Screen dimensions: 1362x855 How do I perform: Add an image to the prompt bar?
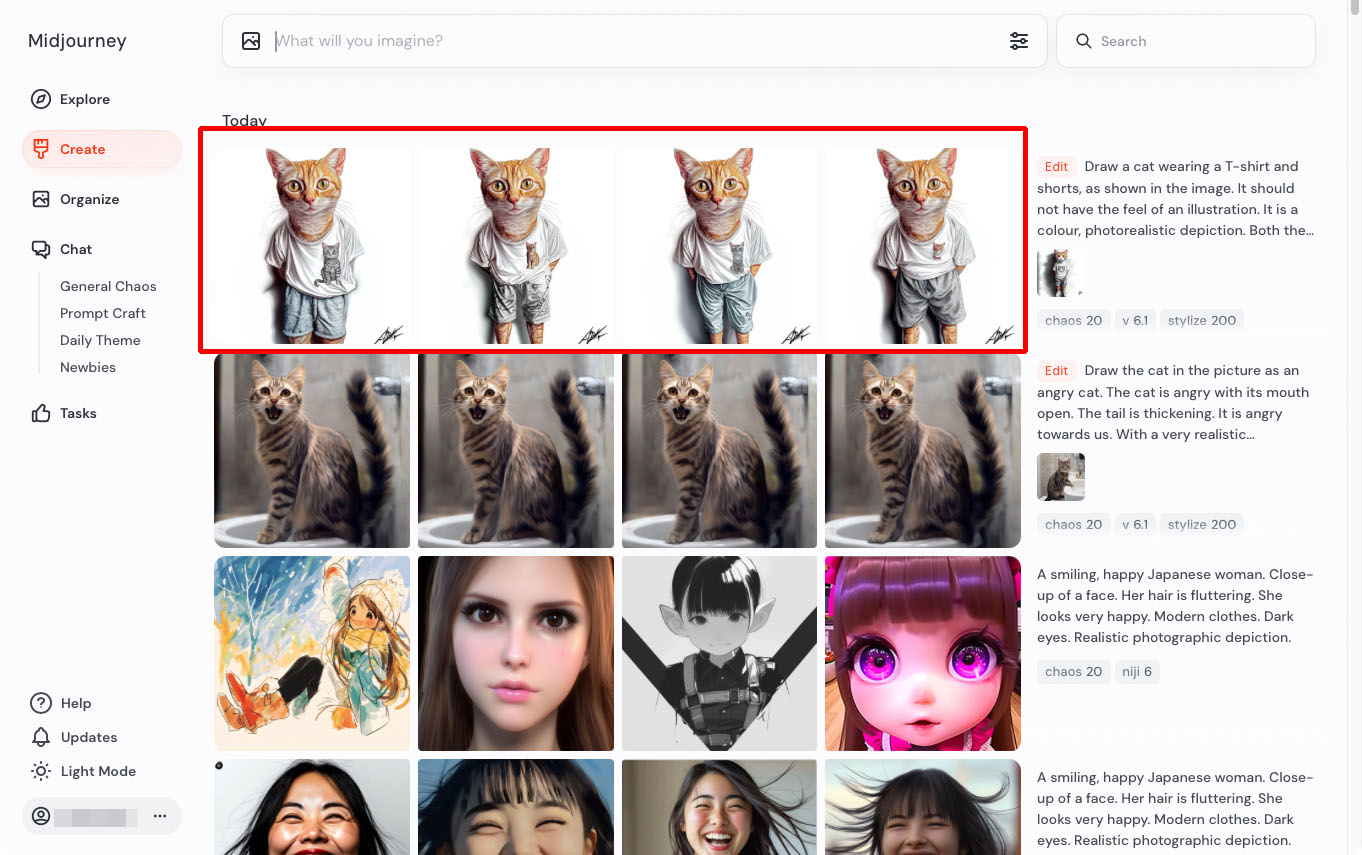251,41
